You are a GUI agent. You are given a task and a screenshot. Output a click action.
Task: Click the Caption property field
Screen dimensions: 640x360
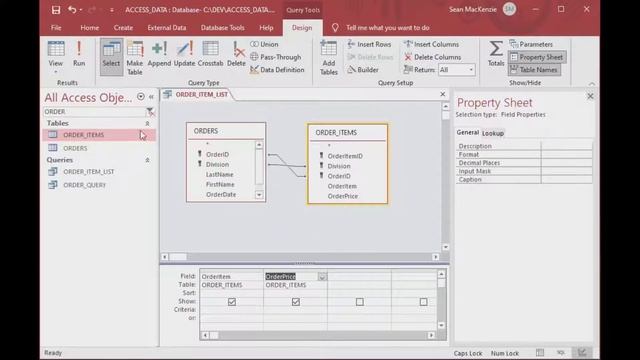[567, 179]
